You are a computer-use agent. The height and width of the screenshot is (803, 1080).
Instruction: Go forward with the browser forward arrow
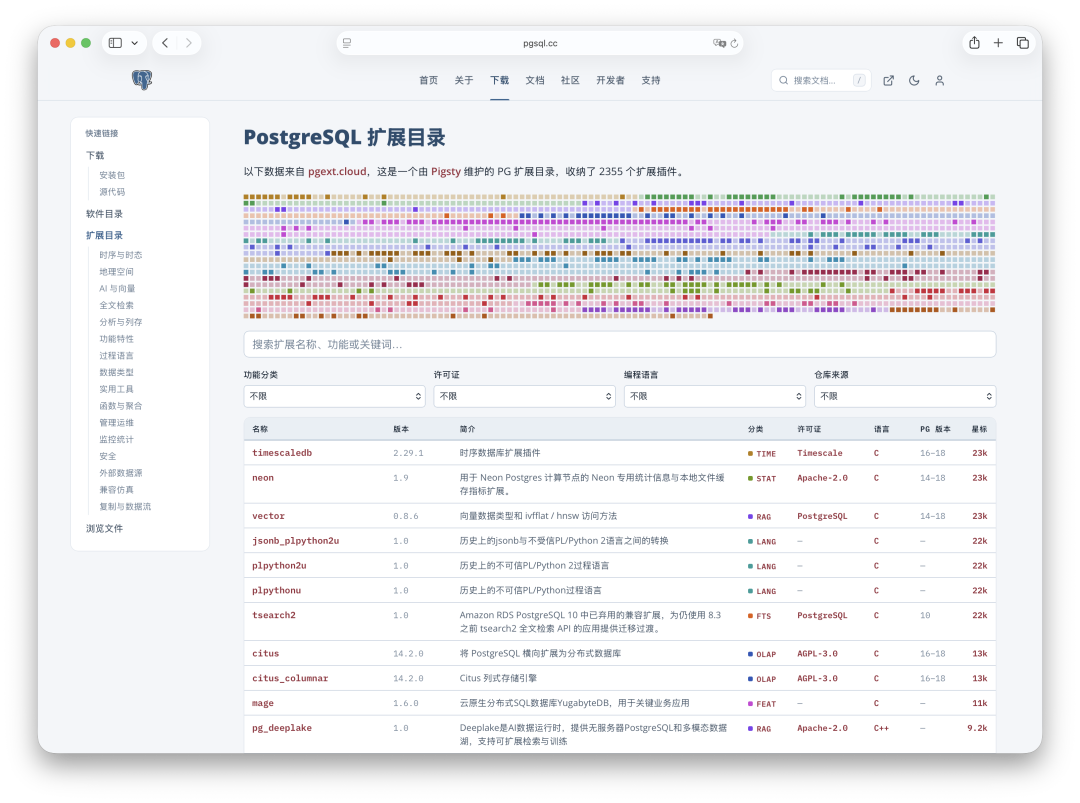click(189, 43)
